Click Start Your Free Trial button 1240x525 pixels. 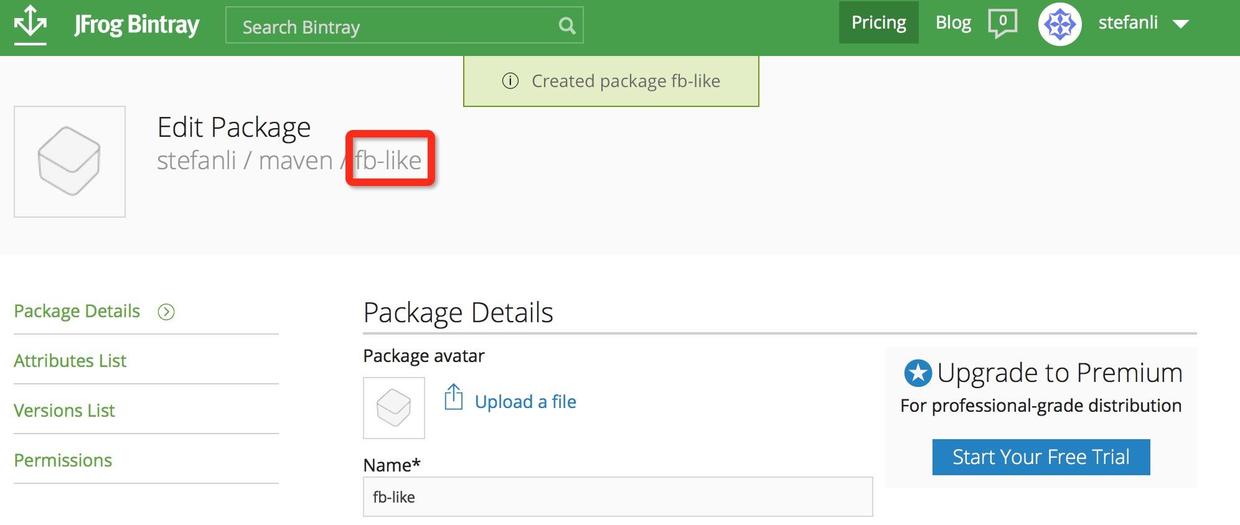[1041, 457]
